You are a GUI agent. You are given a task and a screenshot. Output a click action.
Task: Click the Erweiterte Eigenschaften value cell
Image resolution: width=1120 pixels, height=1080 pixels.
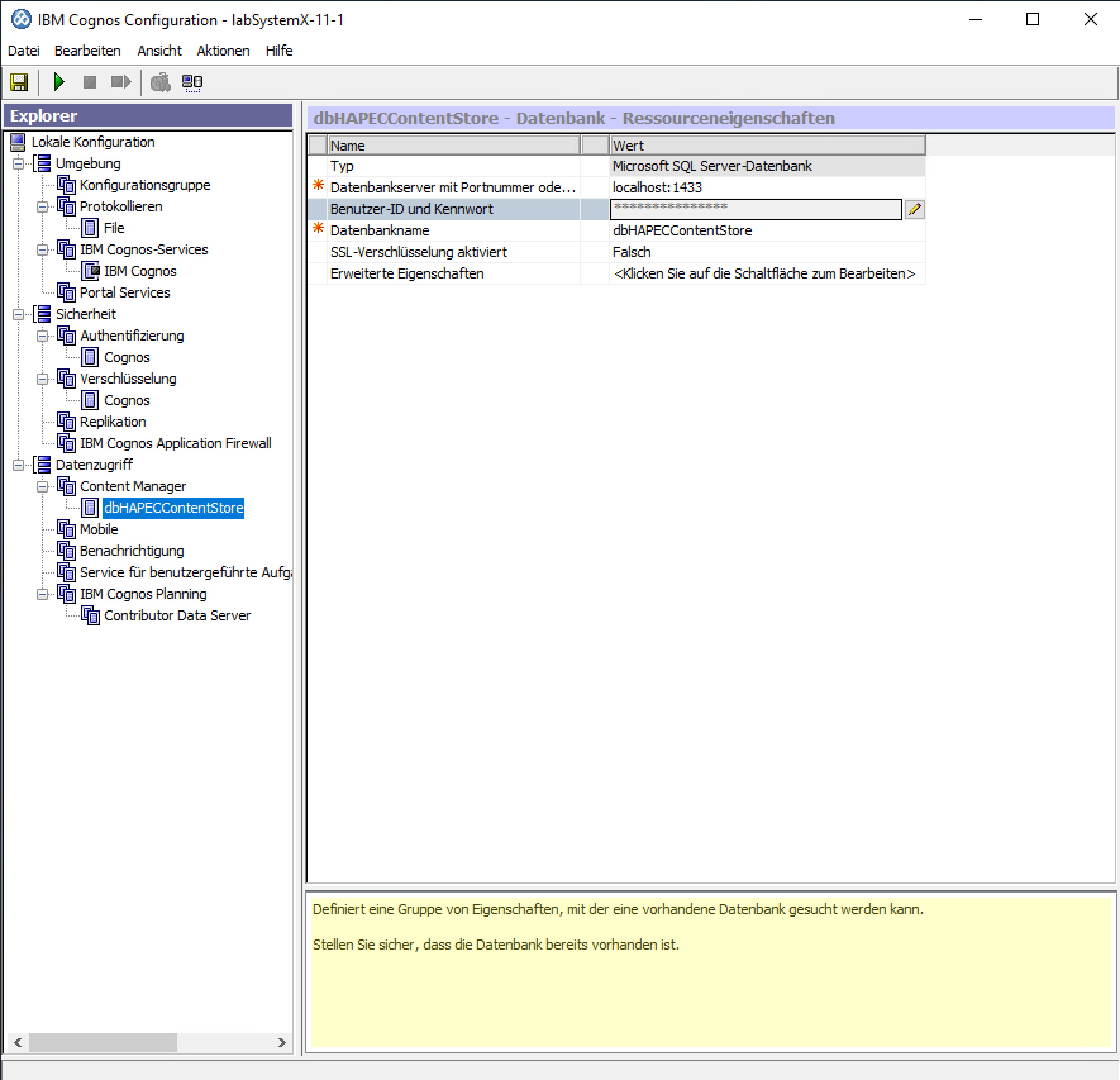point(766,273)
